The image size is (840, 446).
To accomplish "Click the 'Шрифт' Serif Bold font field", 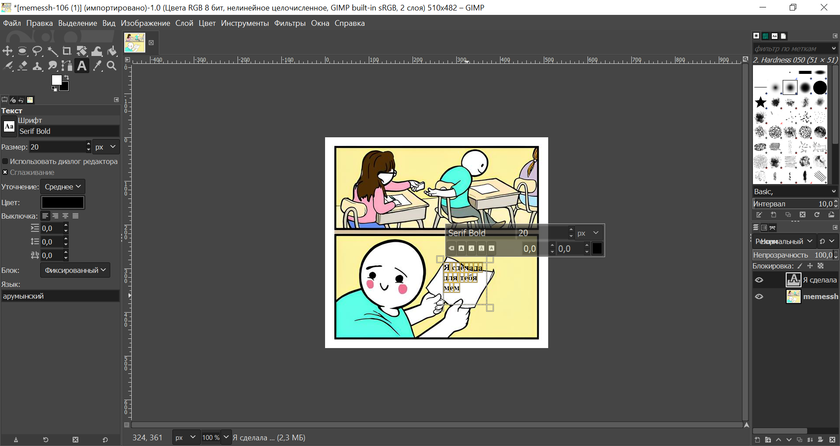I will pyautogui.click(x=69, y=131).
